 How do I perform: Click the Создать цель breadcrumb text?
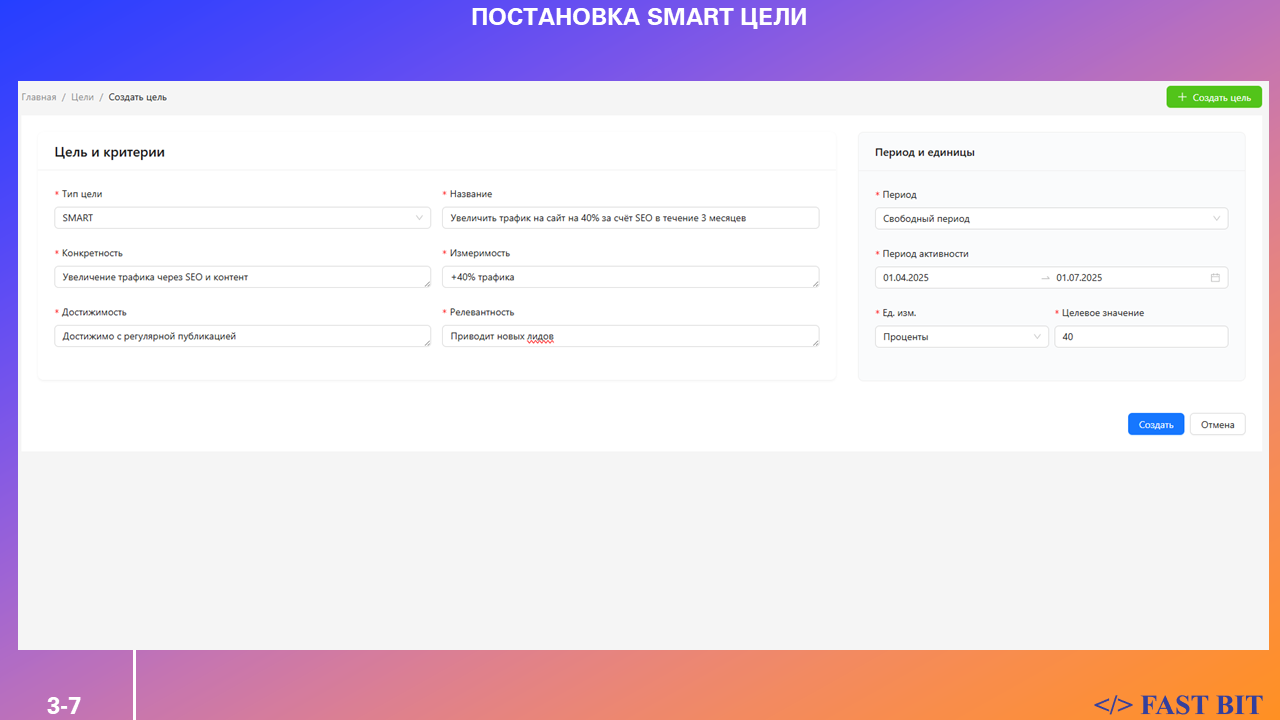pos(138,97)
